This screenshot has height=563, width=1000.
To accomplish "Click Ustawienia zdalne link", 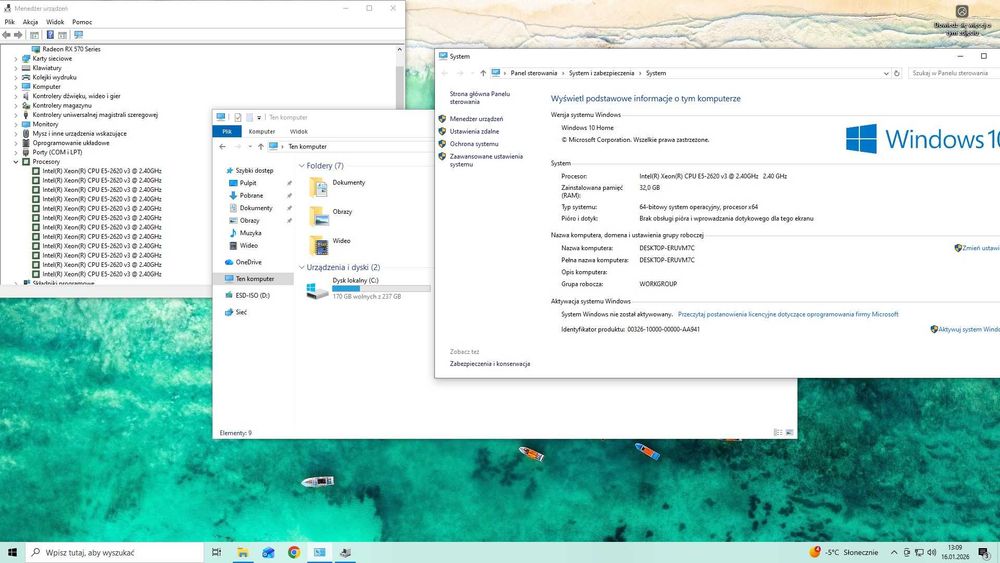I will [x=474, y=131].
